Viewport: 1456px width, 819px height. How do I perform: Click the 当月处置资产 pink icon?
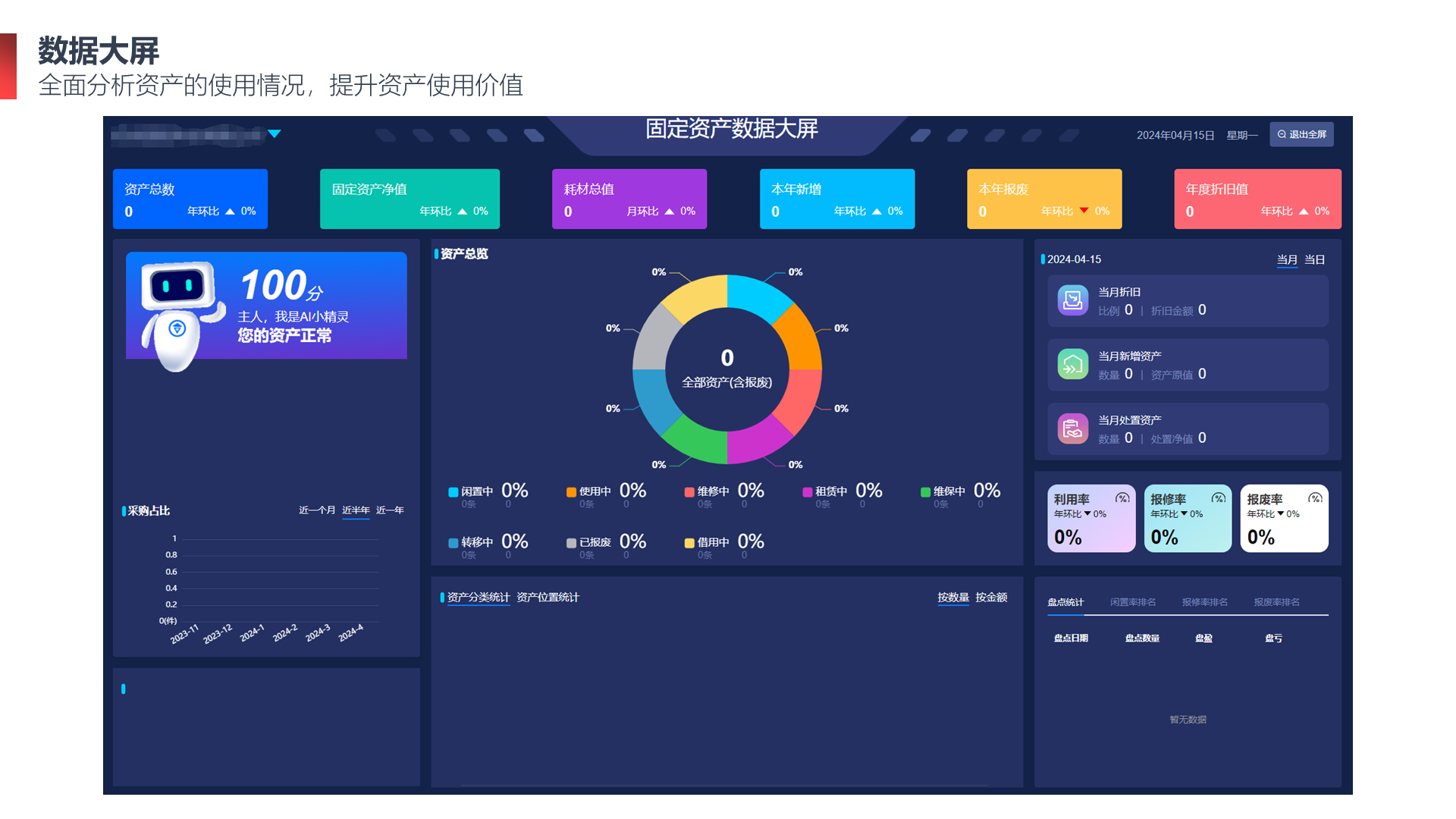(1072, 429)
